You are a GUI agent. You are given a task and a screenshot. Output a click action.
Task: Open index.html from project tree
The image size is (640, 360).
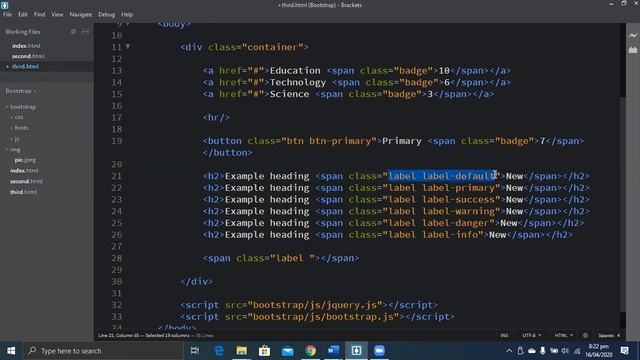pos(24,171)
